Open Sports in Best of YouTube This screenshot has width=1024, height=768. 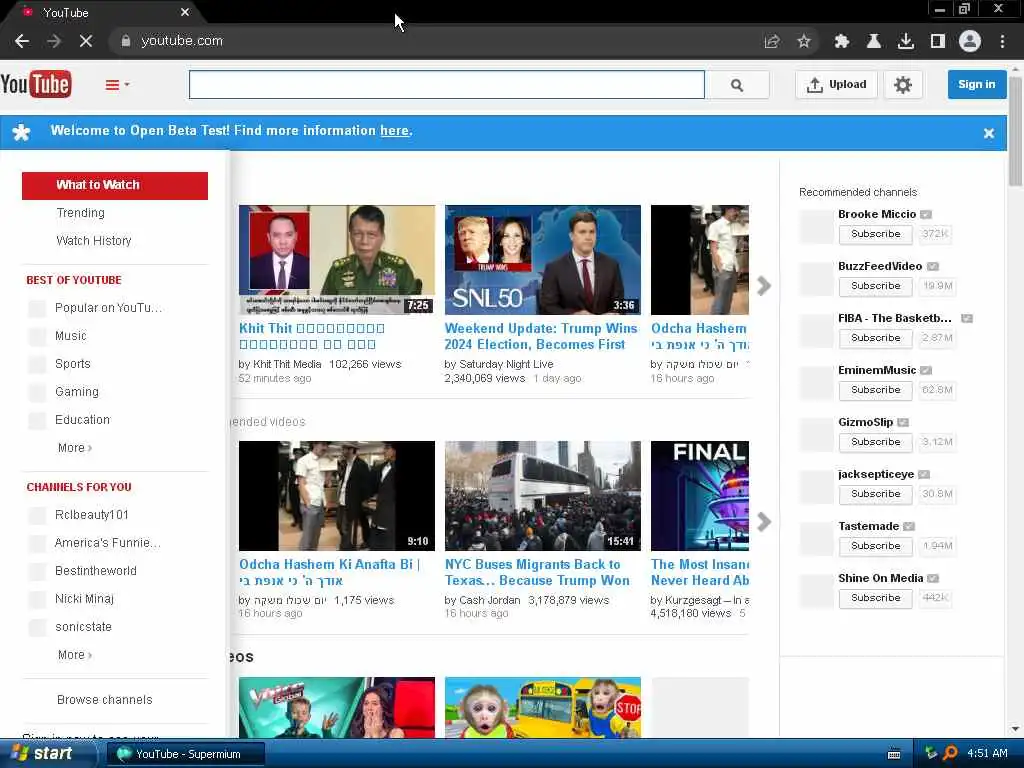pos(72,364)
